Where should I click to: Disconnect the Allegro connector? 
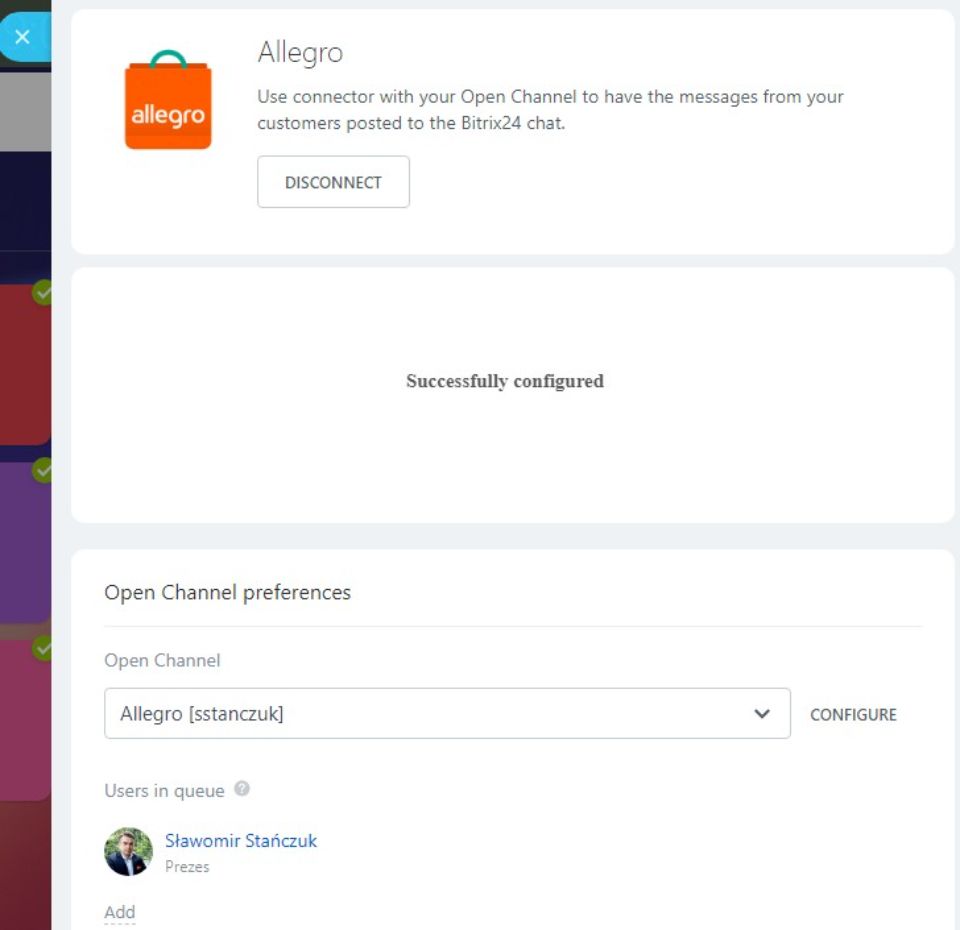pos(333,181)
